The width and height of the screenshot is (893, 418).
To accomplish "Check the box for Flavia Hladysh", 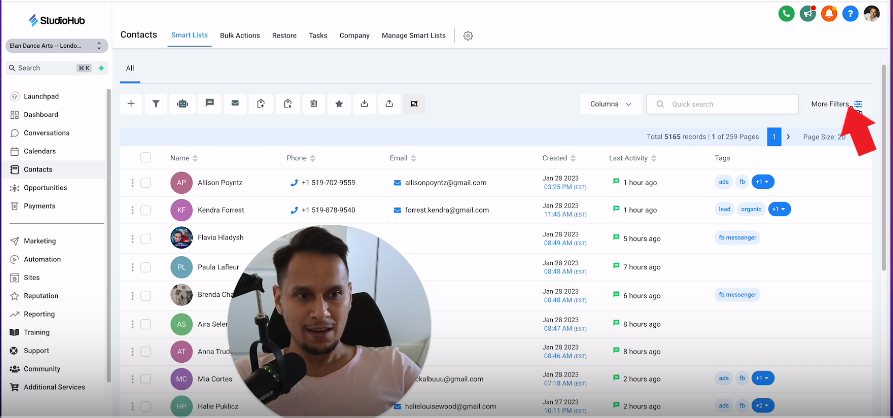I will click(145, 239).
